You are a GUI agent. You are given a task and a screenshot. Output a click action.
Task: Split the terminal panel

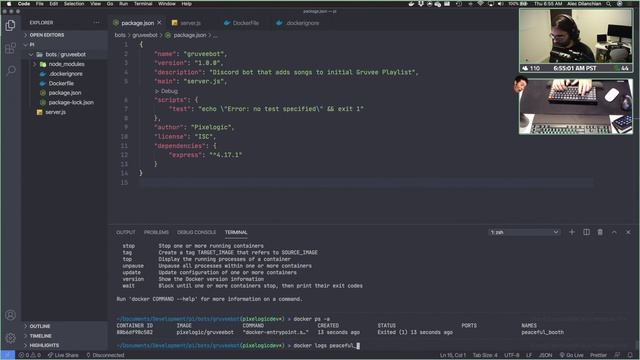586,232
